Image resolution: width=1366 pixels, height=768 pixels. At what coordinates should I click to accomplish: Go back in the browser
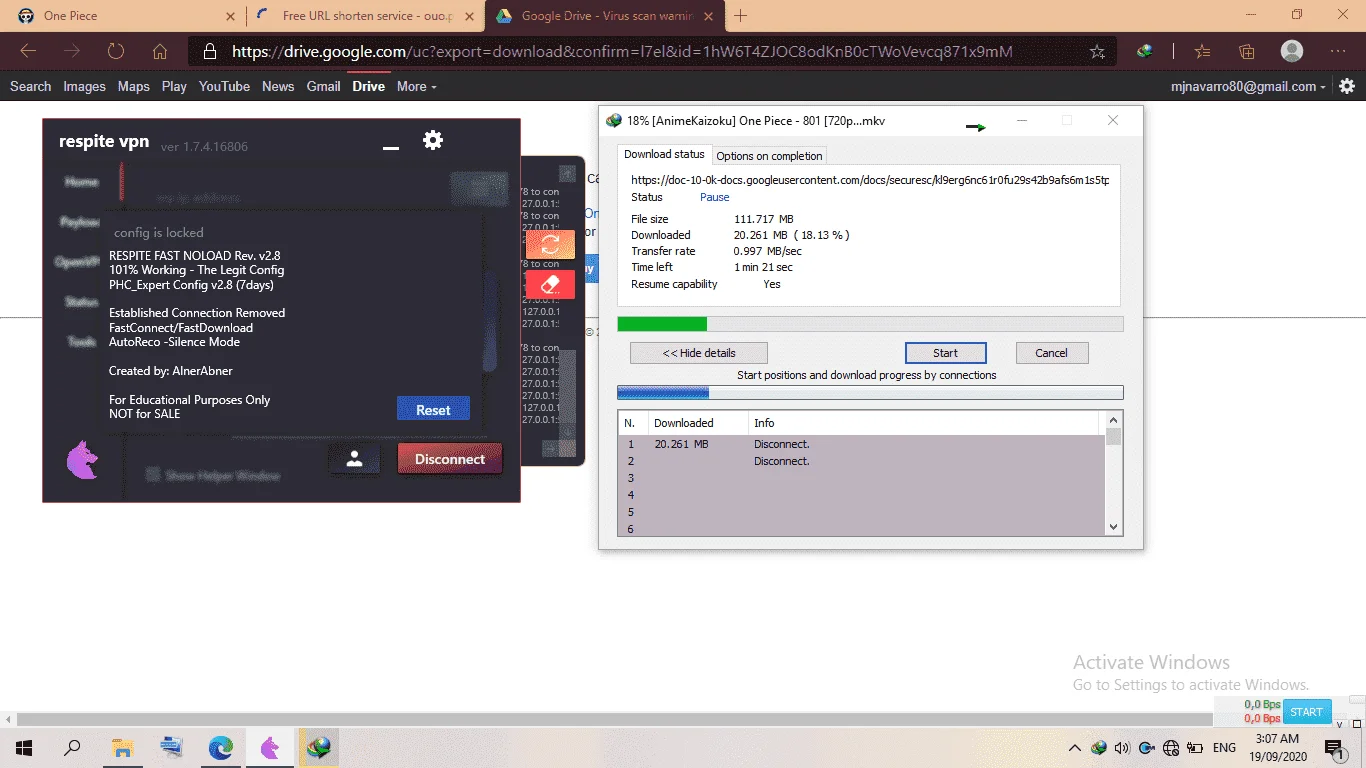[28, 51]
